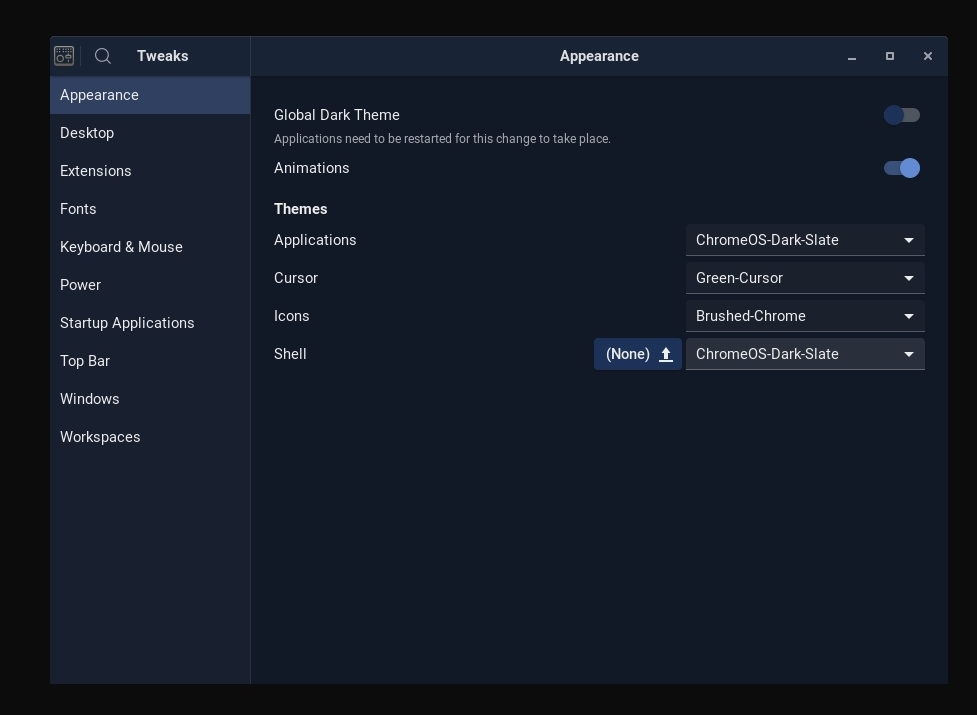Minimize the Tweaks window

click(x=852, y=56)
